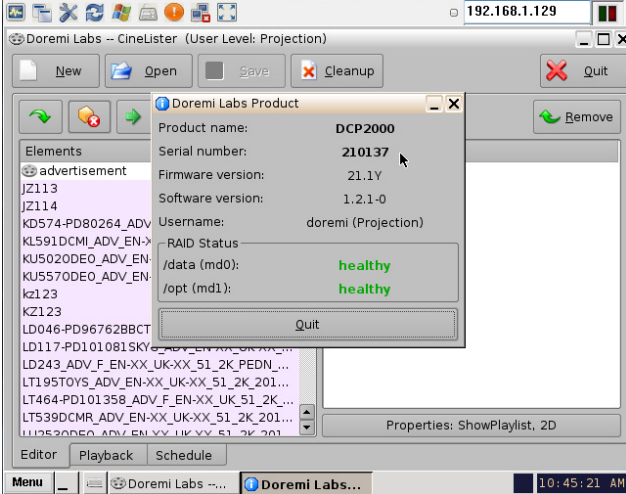Click the green curved arrow refresh button
The height and width of the screenshot is (494, 626).
[x=41, y=117]
